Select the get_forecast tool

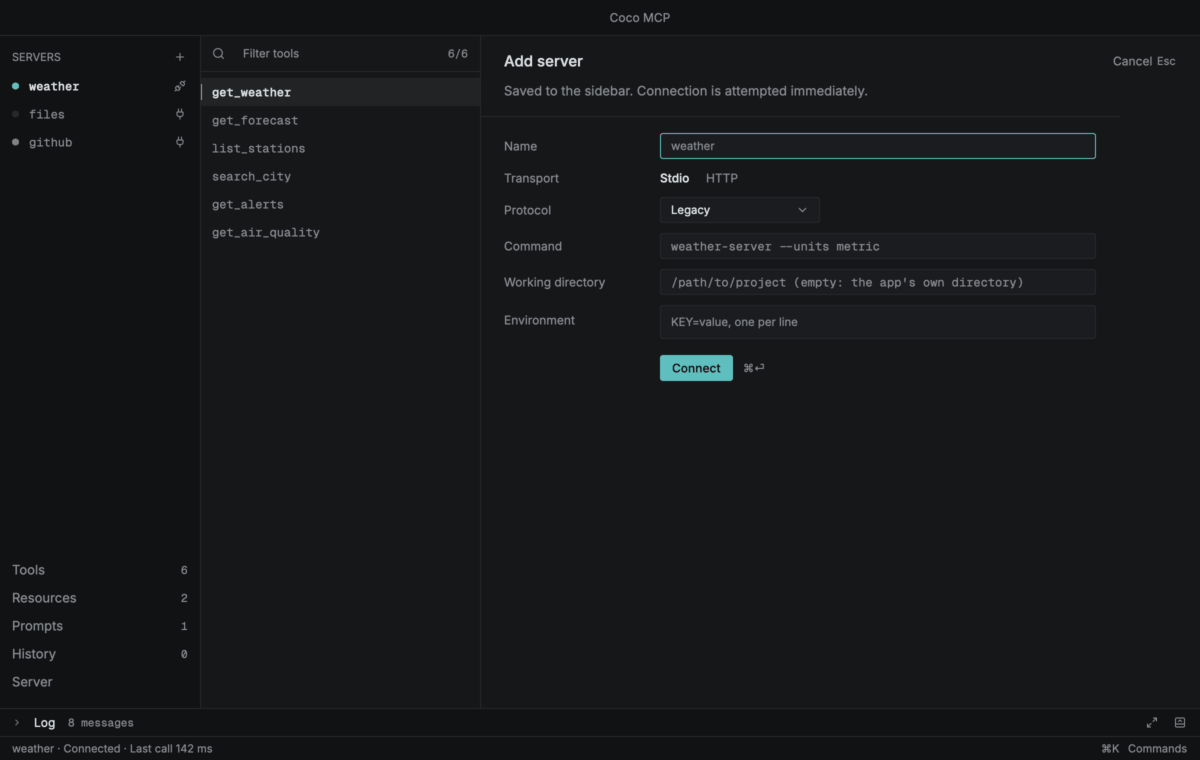click(x=340, y=120)
